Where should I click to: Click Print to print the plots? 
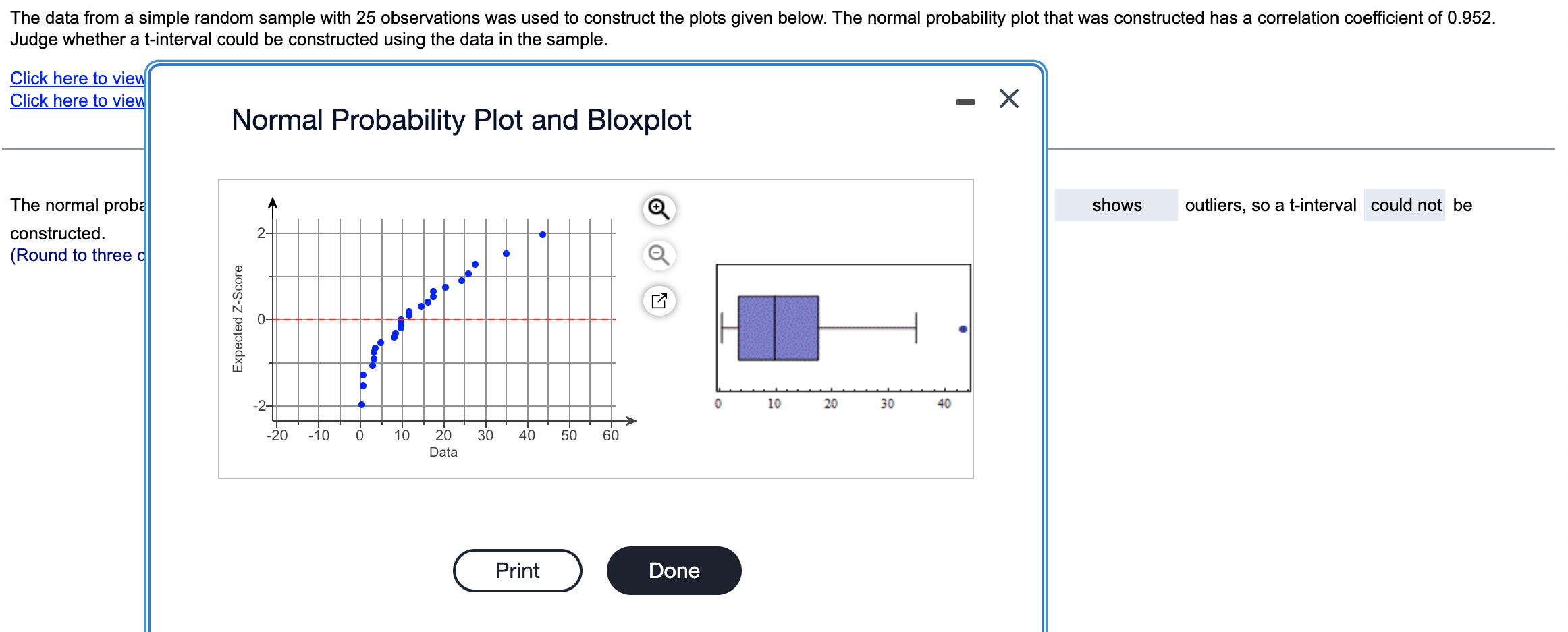click(x=517, y=570)
